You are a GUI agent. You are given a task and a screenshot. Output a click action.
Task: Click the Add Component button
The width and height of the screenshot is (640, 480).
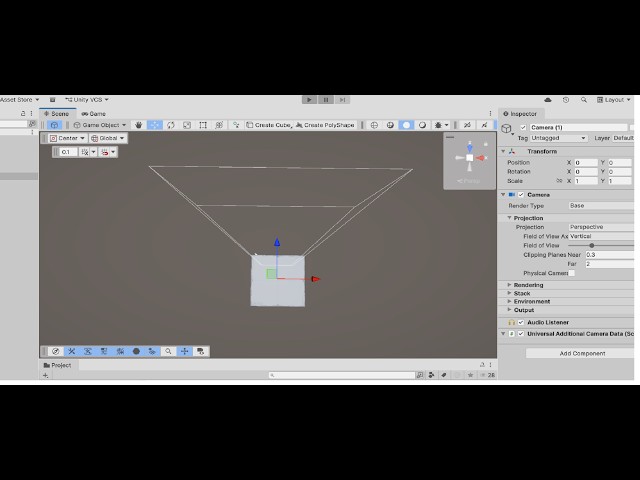tap(582, 353)
